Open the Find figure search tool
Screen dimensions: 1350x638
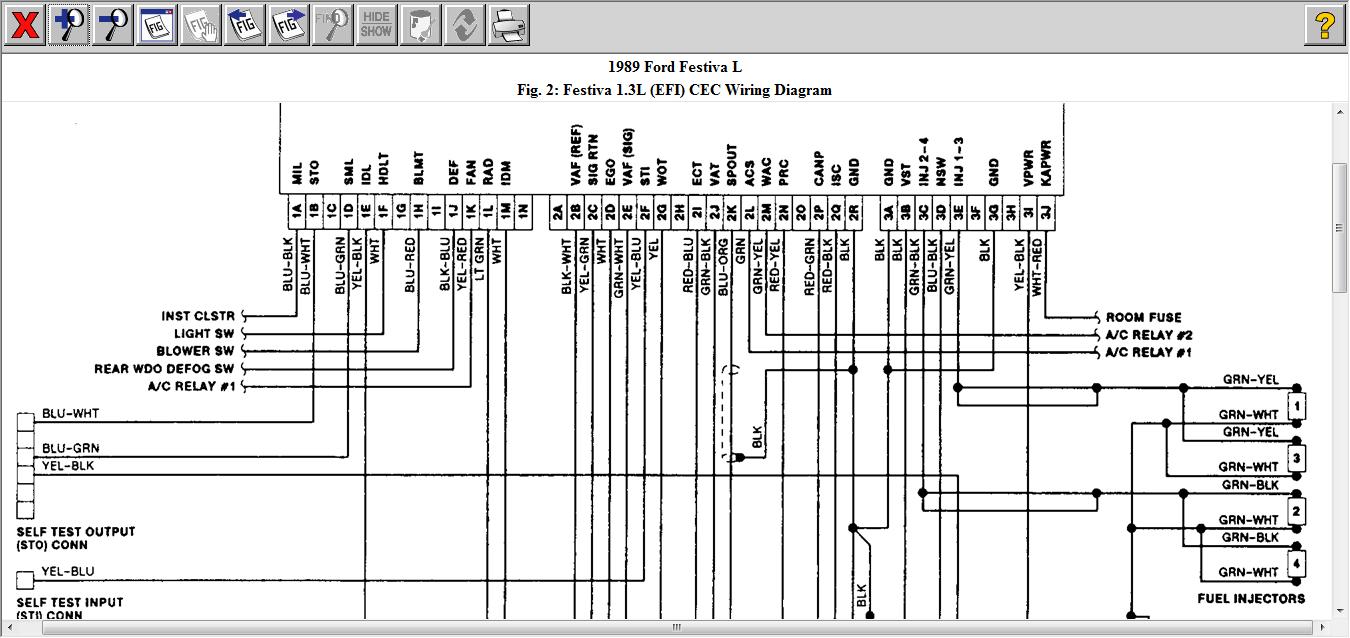coord(332,24)
